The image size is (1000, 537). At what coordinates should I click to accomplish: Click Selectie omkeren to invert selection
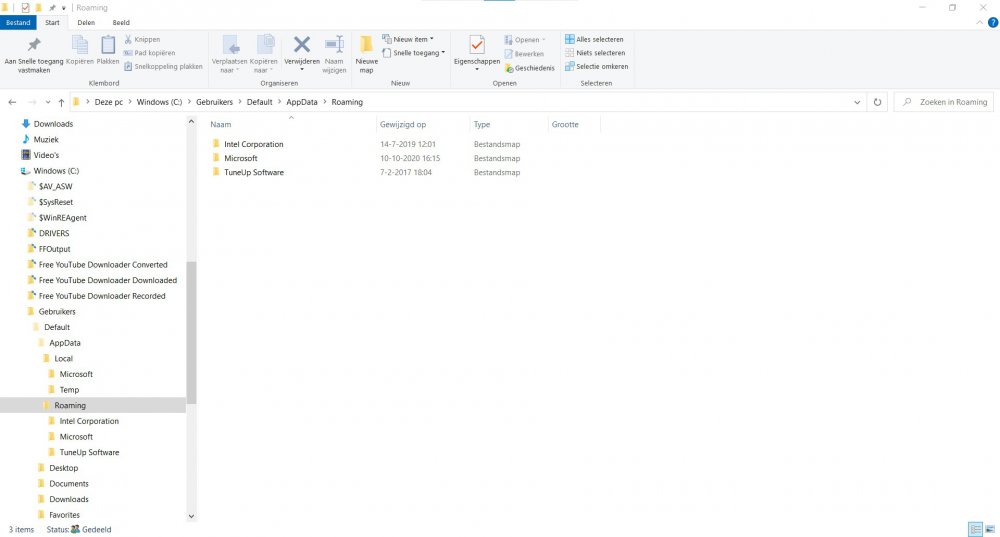[596, 66]
